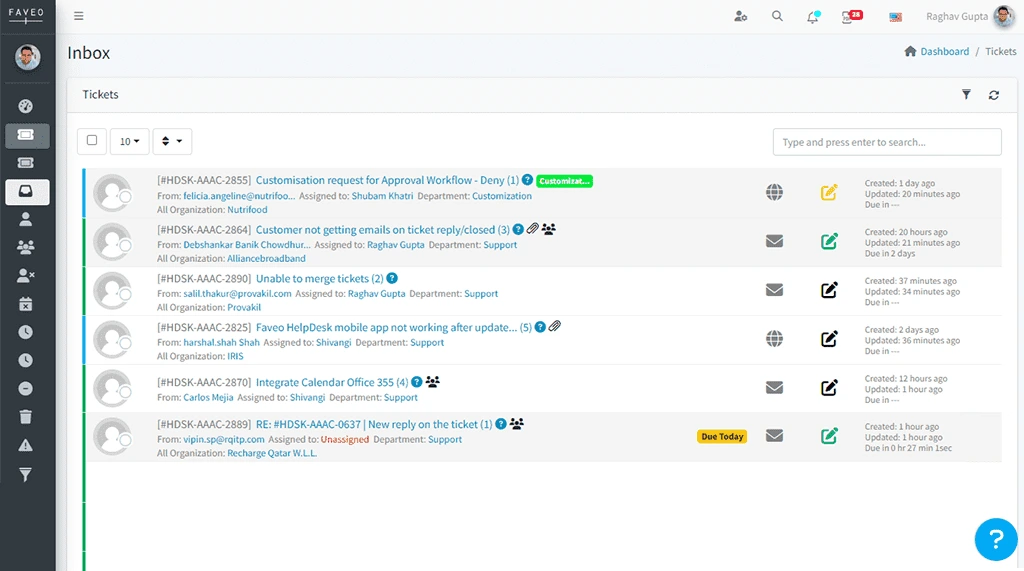Go to Dashboard breadcrumb
This screenshot has height=571, width=1024.
coord(944,52)
